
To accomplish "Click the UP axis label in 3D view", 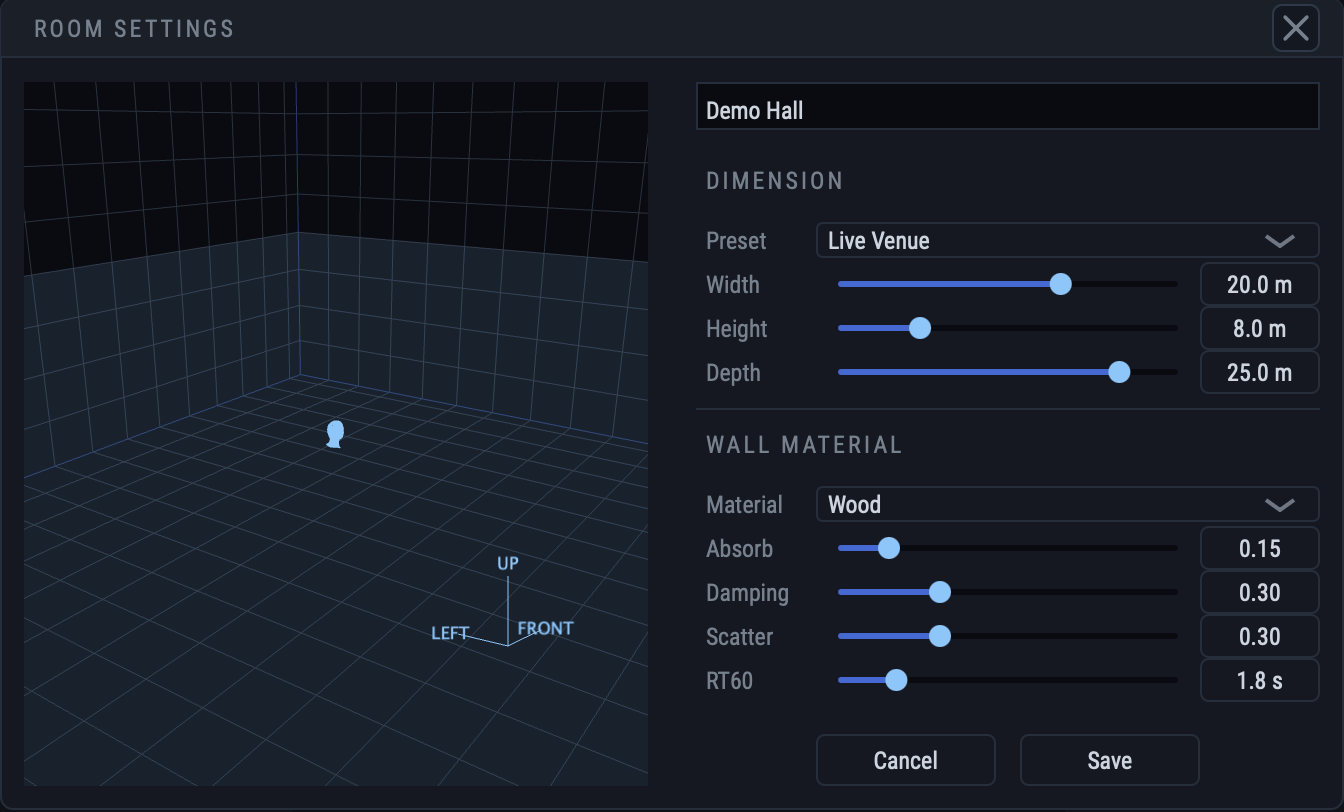I will coord(508,564).
